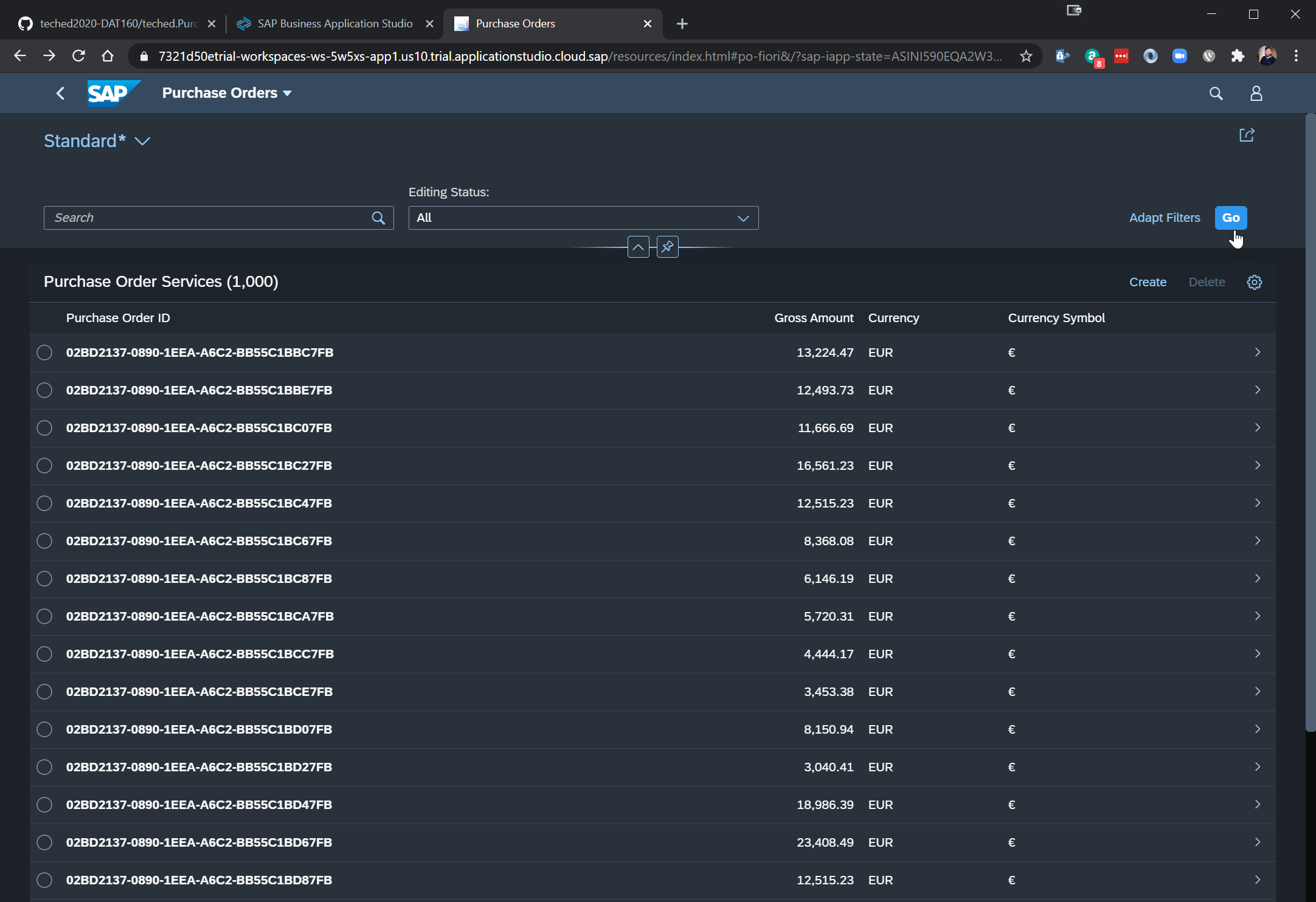Open the Chrome three-dot menu
This screenshot has height=902, width=1316.
(1297, 56)
